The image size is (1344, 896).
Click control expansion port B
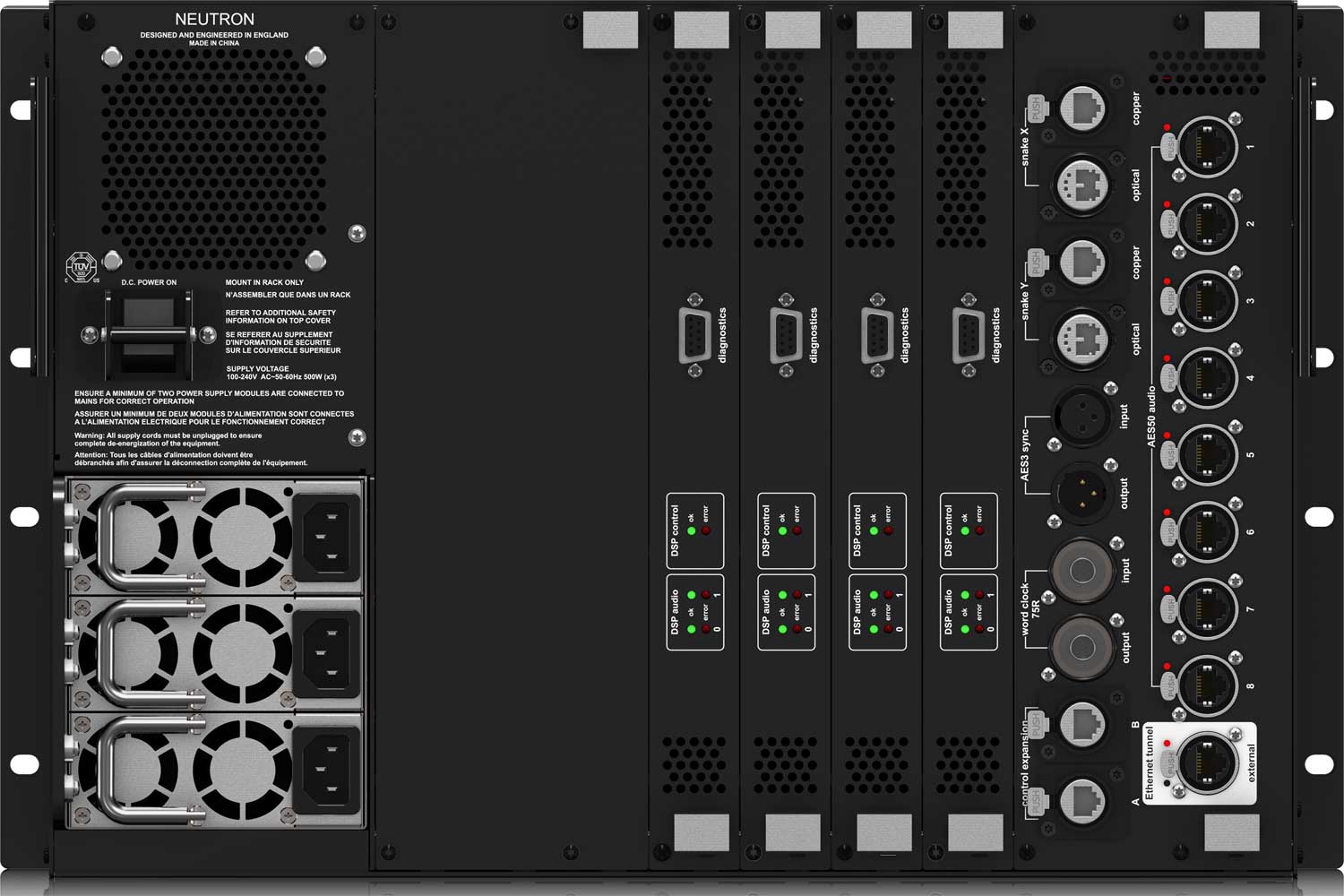(1082, 722)
